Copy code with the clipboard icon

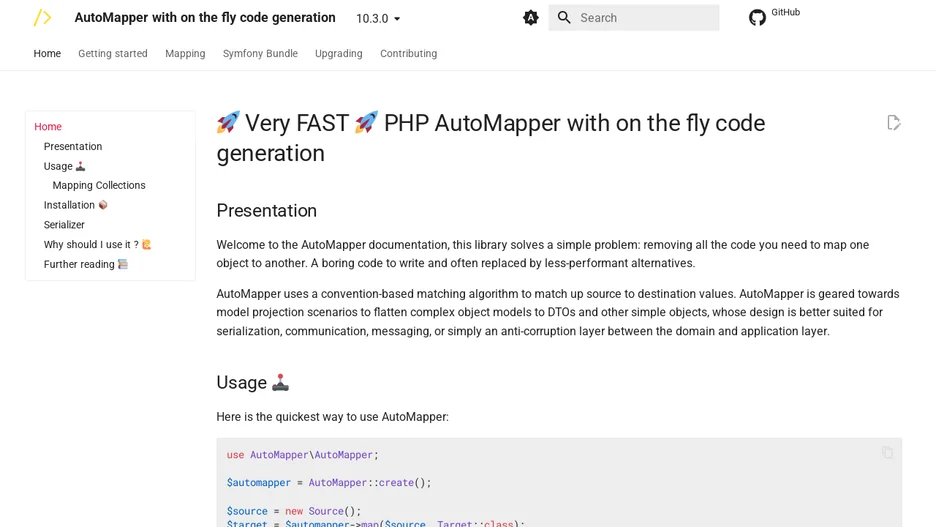(x=888, y=452)
